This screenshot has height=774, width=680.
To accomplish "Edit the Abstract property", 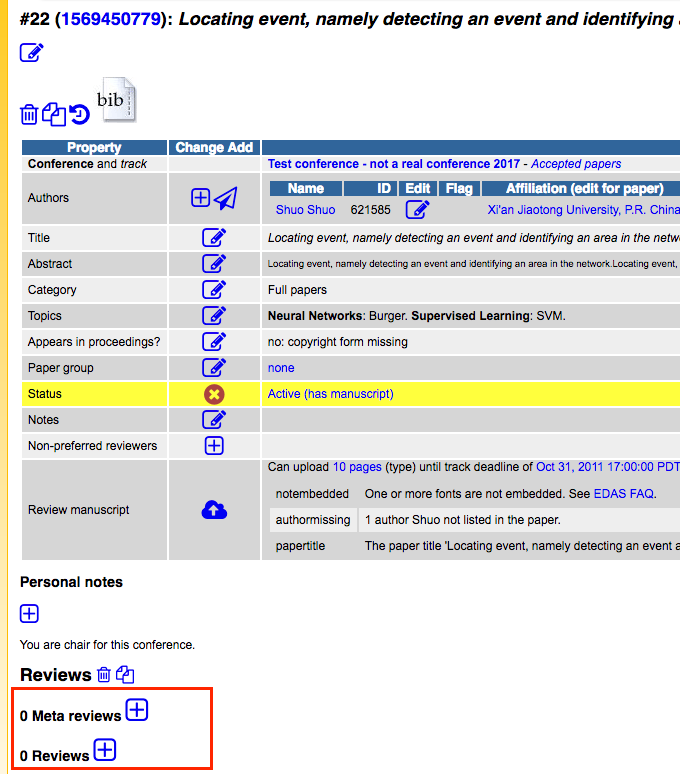I will [x=214, y=264].
